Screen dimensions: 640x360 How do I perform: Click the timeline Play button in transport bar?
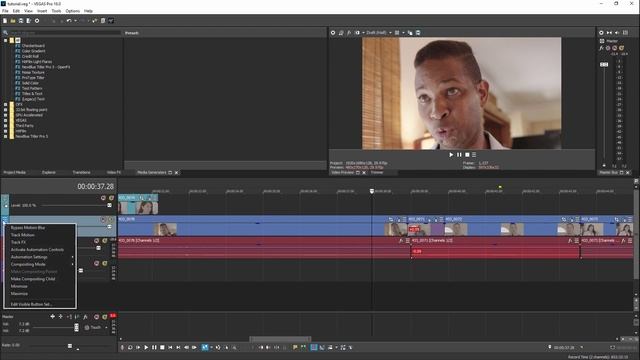(x=146, y=347)
